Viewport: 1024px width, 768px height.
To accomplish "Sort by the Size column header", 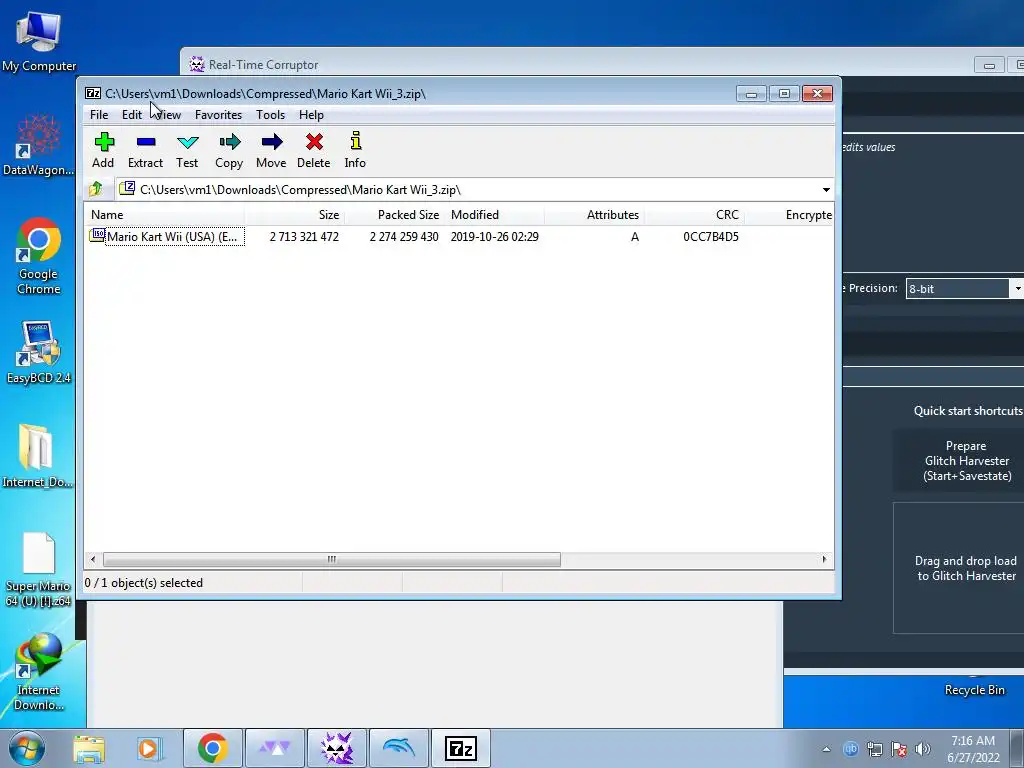I will [295, 215].
